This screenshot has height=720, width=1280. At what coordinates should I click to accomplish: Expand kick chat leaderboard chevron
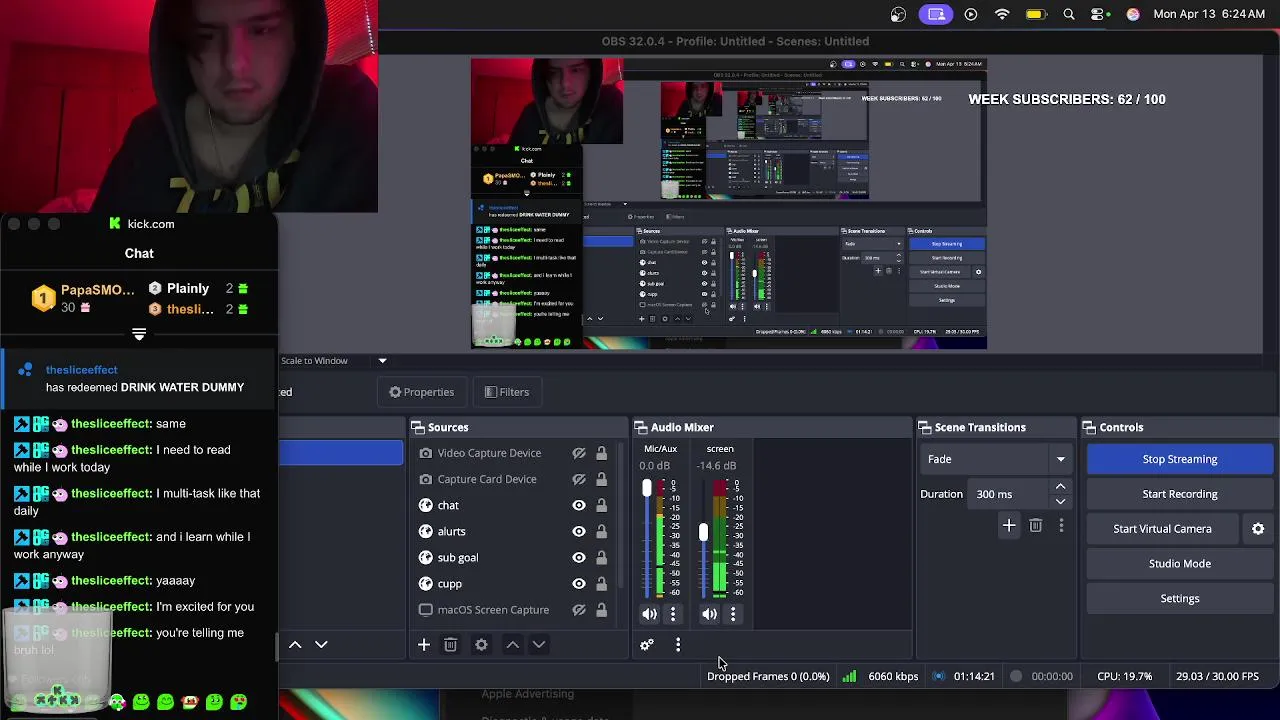pyautogui.click(x=139, y=335)
